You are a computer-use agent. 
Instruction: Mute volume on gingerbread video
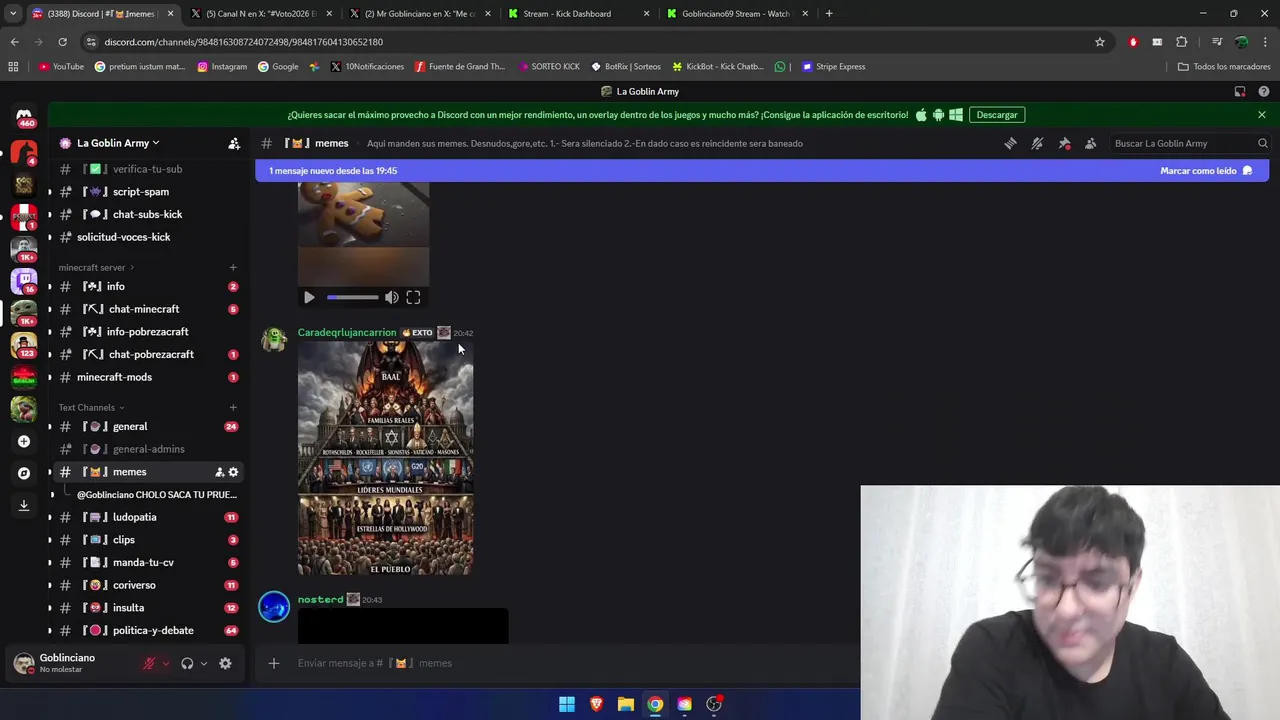[392, 297]
